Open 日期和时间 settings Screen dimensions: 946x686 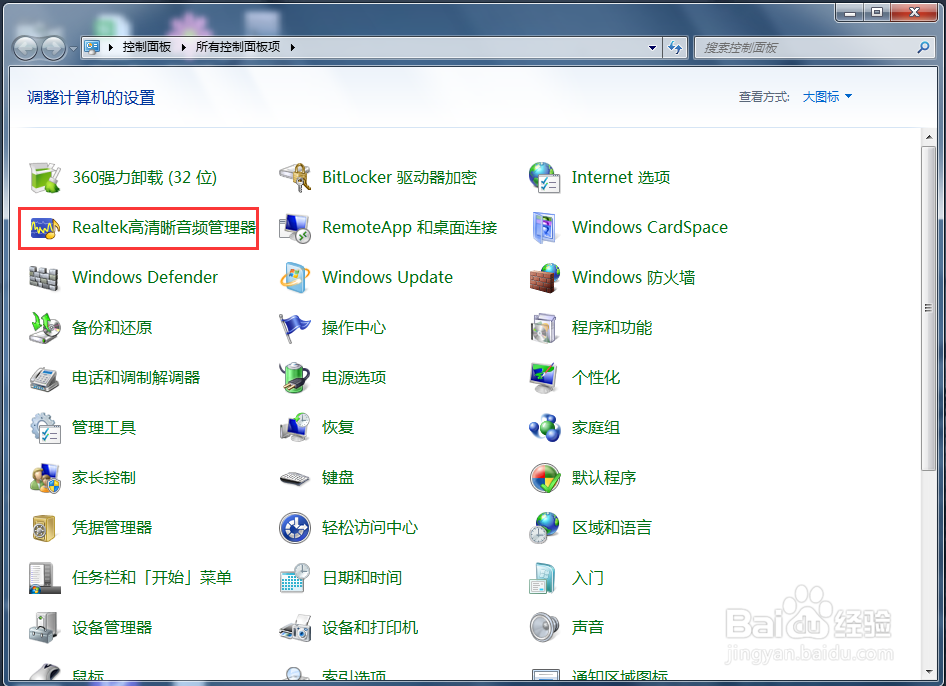click(362, 577)
